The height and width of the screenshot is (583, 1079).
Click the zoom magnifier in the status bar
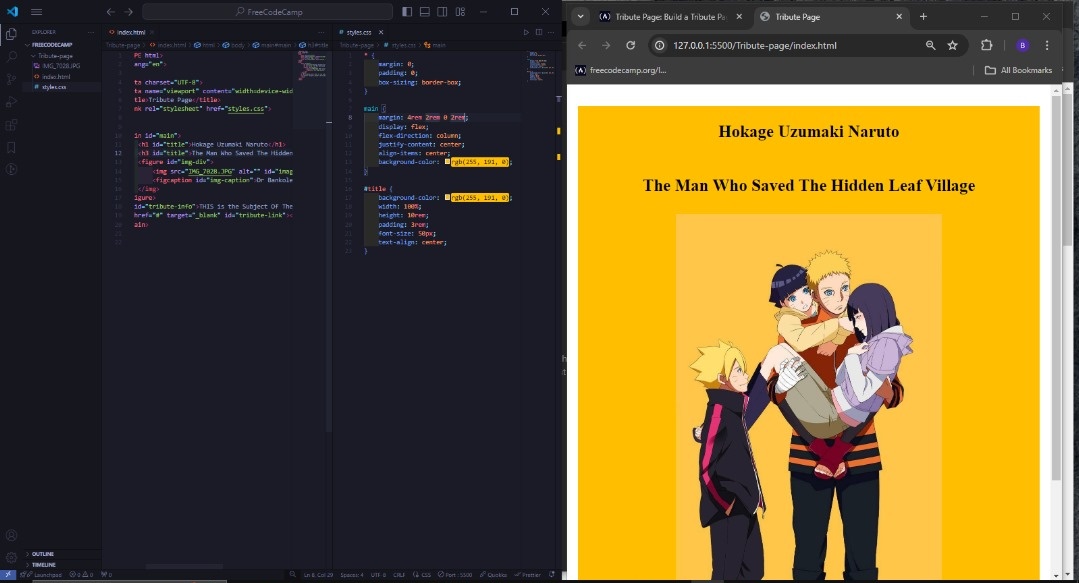tap(292, 575)
